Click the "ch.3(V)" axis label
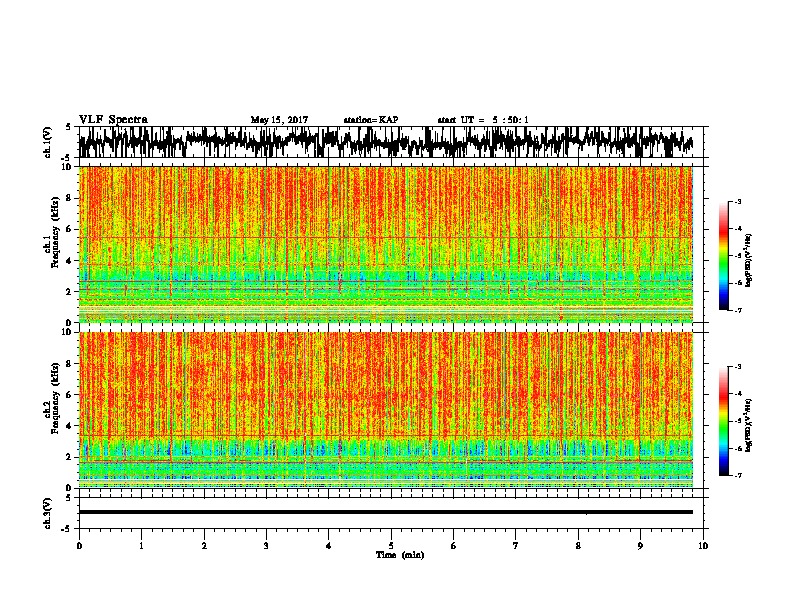 (48, 513)
